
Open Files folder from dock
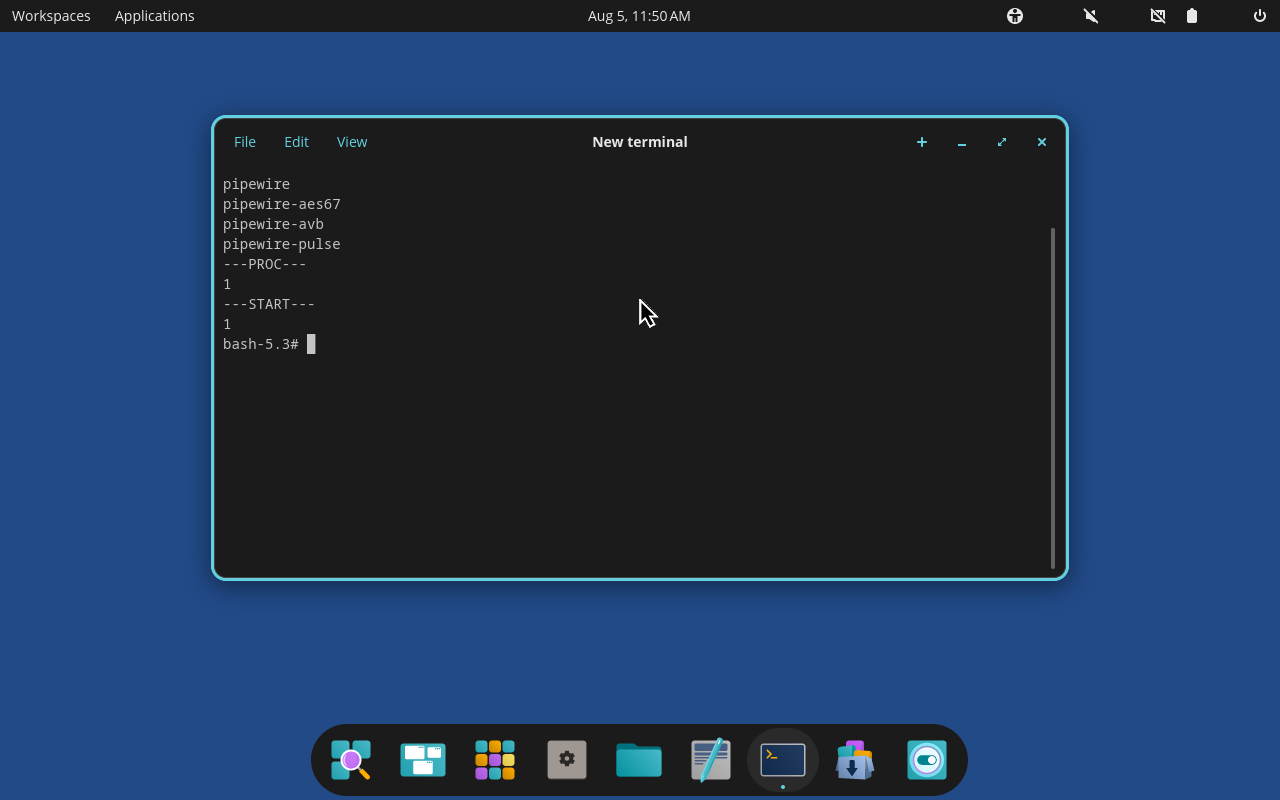(x=639, y=760)
